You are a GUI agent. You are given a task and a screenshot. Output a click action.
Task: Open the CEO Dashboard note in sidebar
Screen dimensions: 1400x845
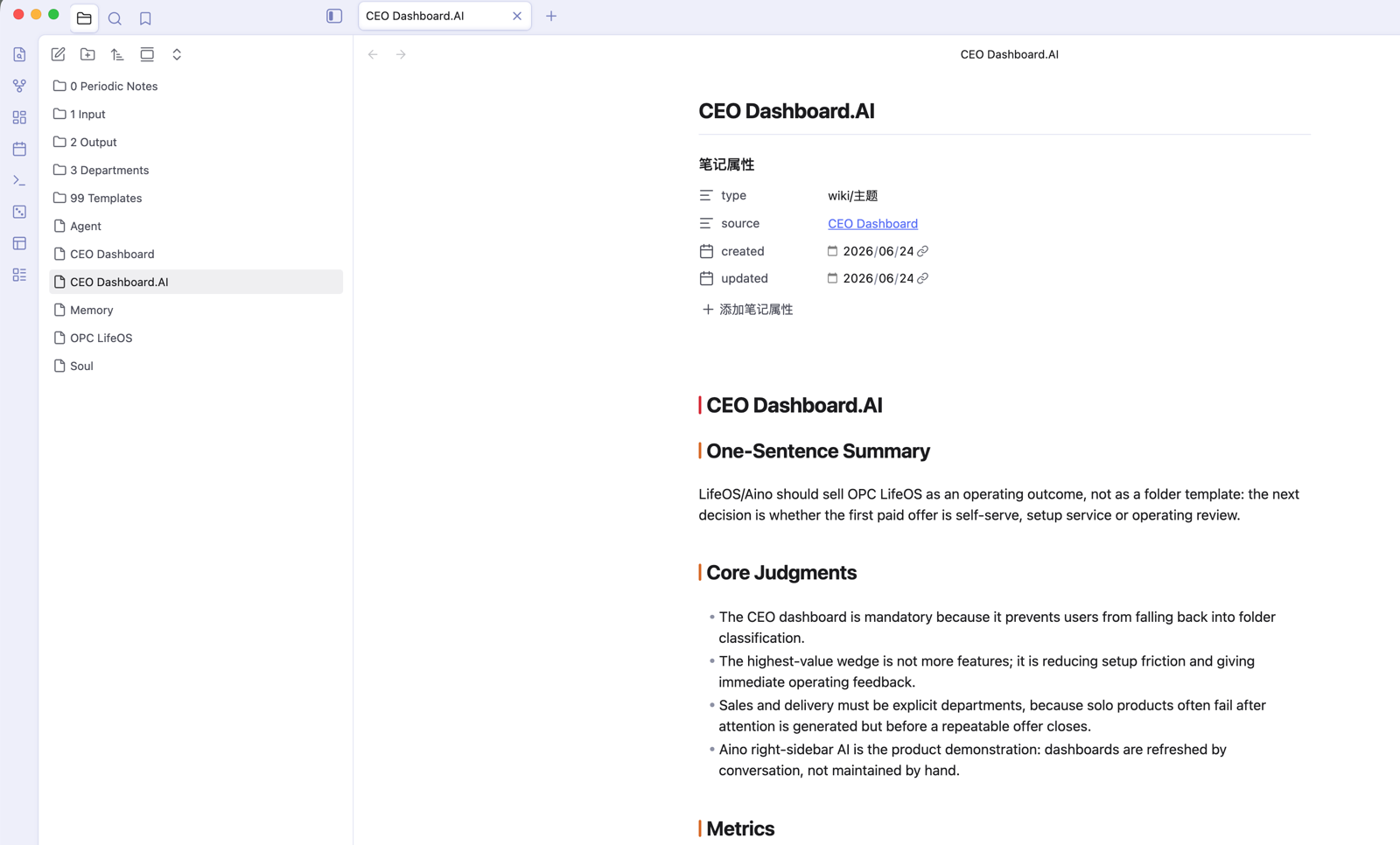point(196,254)
